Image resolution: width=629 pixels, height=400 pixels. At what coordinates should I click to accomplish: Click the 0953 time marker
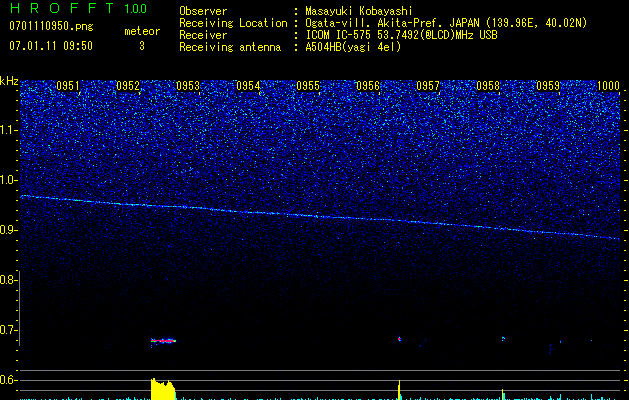pos(188,86)
